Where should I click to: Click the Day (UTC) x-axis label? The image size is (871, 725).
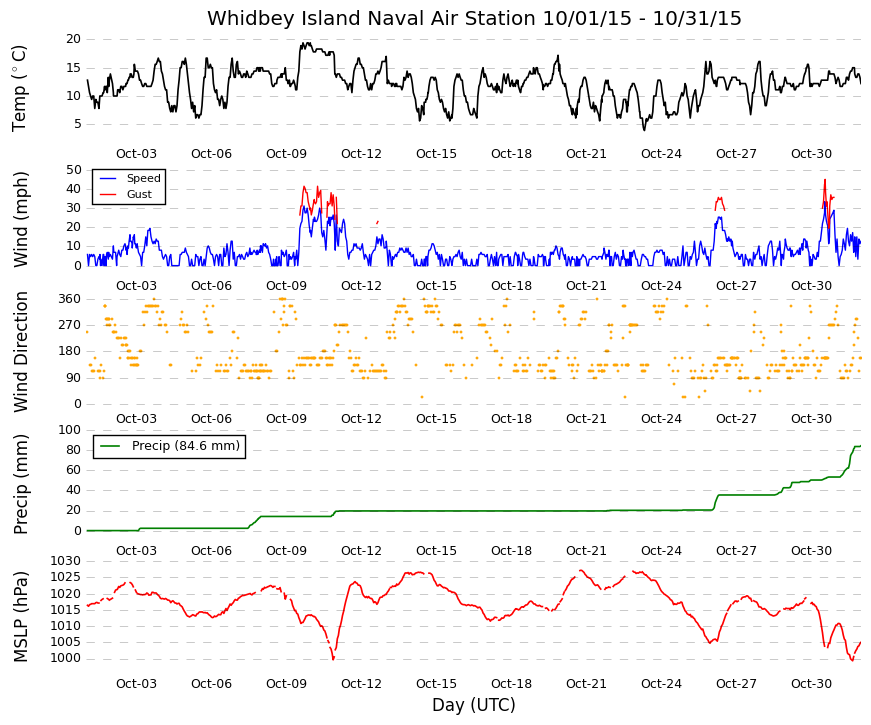tap(474, 706)
